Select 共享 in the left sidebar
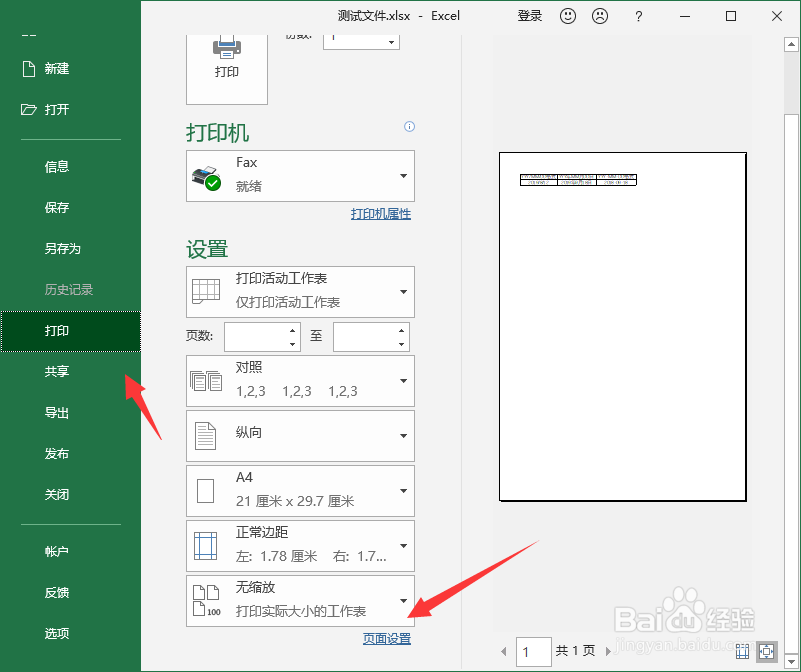The width and height of the screenshot is (801, 672). (57, 371)
